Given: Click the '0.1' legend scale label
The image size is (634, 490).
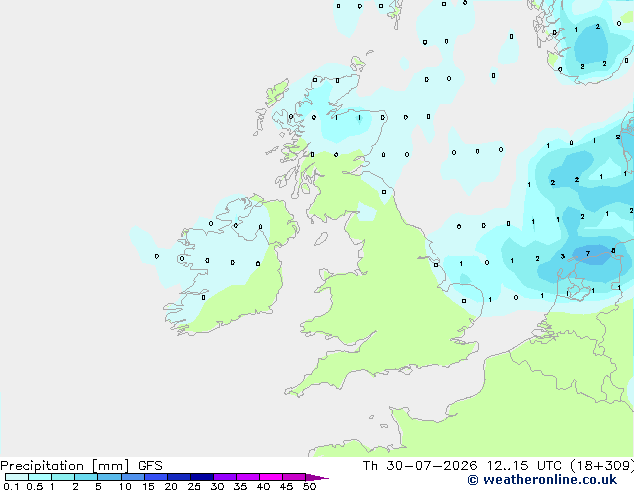Looking at the screenshot, I should [11, 486].
